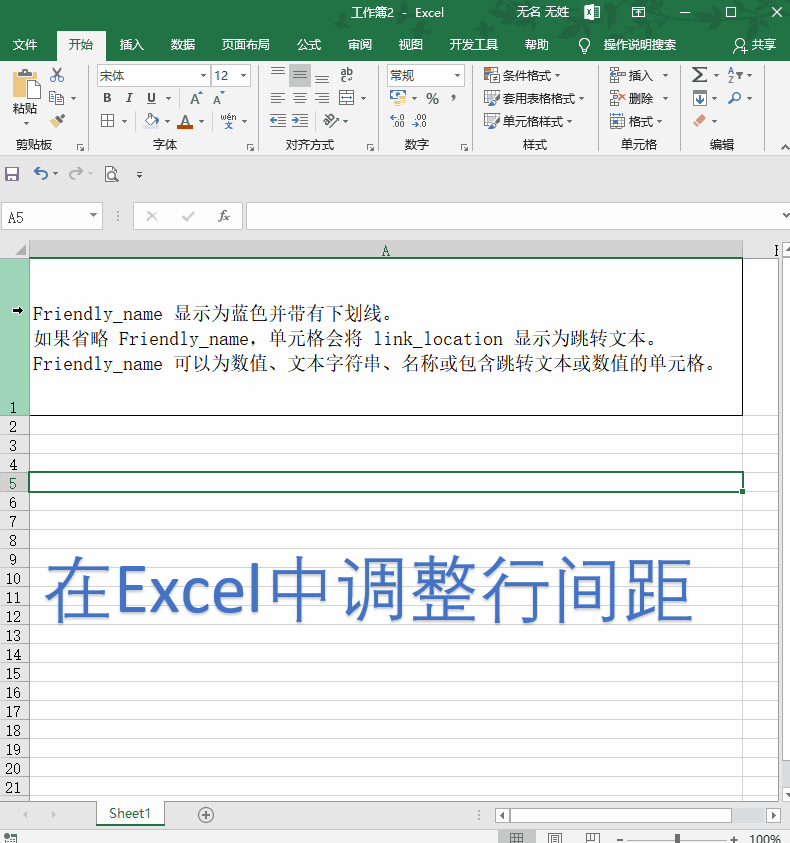
Task: Toggle Italic formatting
Action: tap(129, 98)
